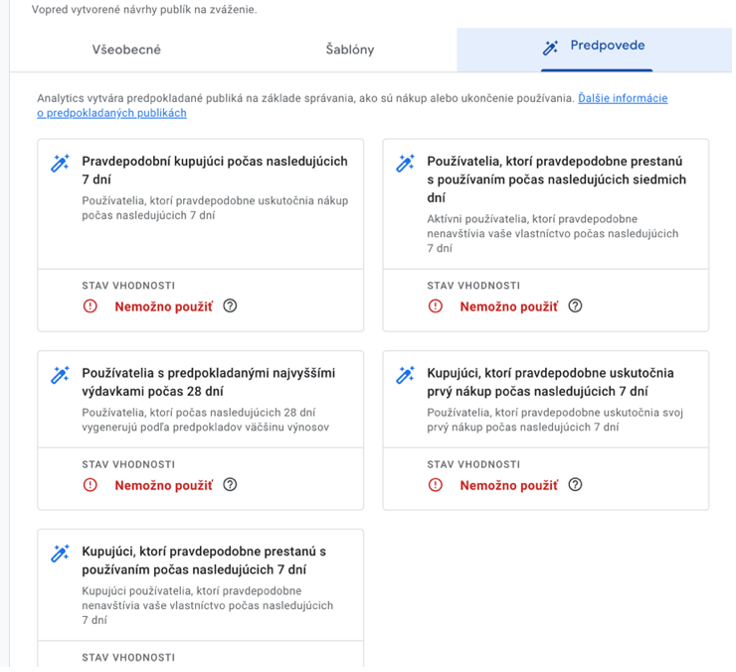The image size is (736, 672).
Task: Open help icon in 28-day top spenders card
Action: [230, 485]
